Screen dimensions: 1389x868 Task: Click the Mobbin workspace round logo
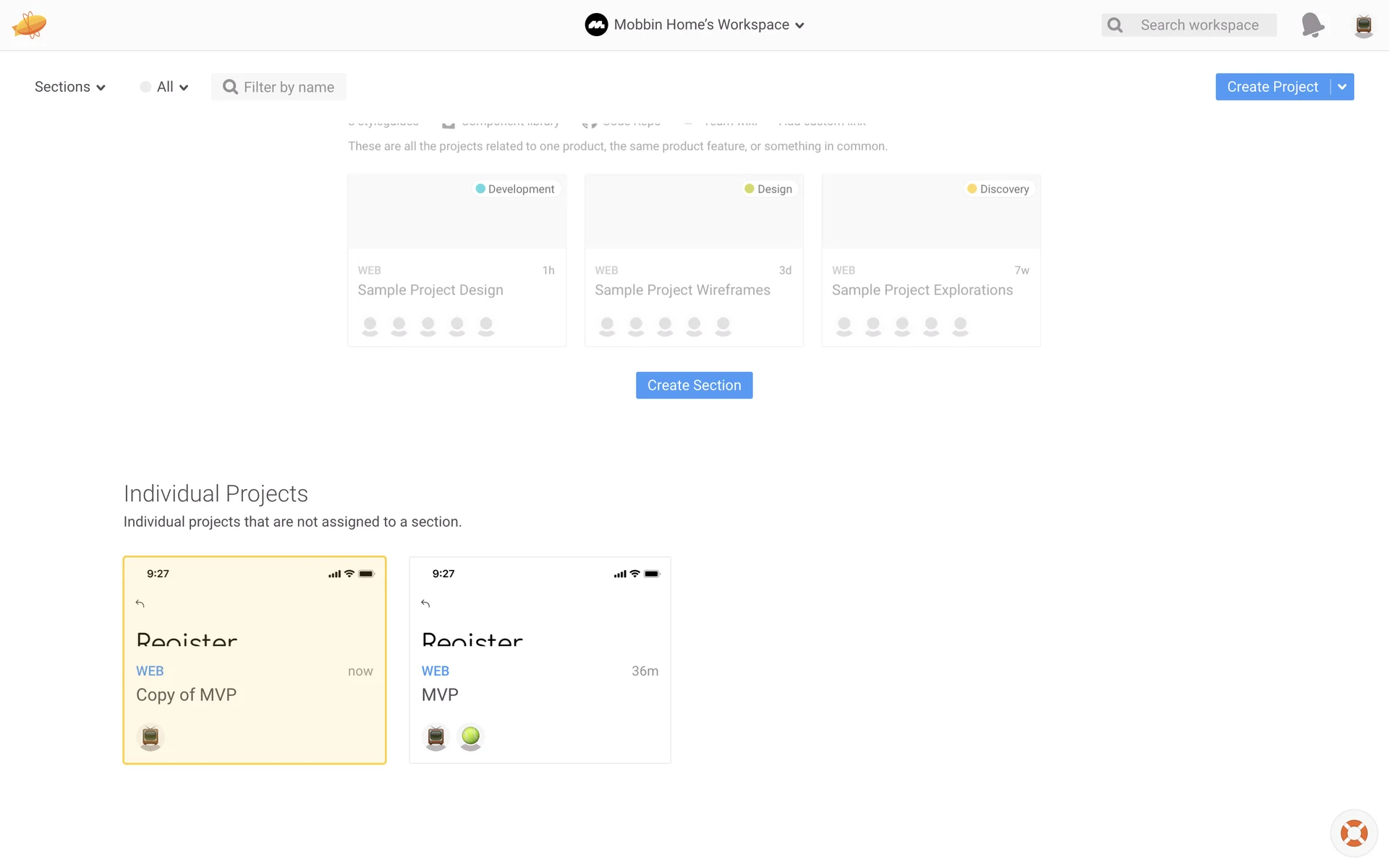click(x=596, y=25)
